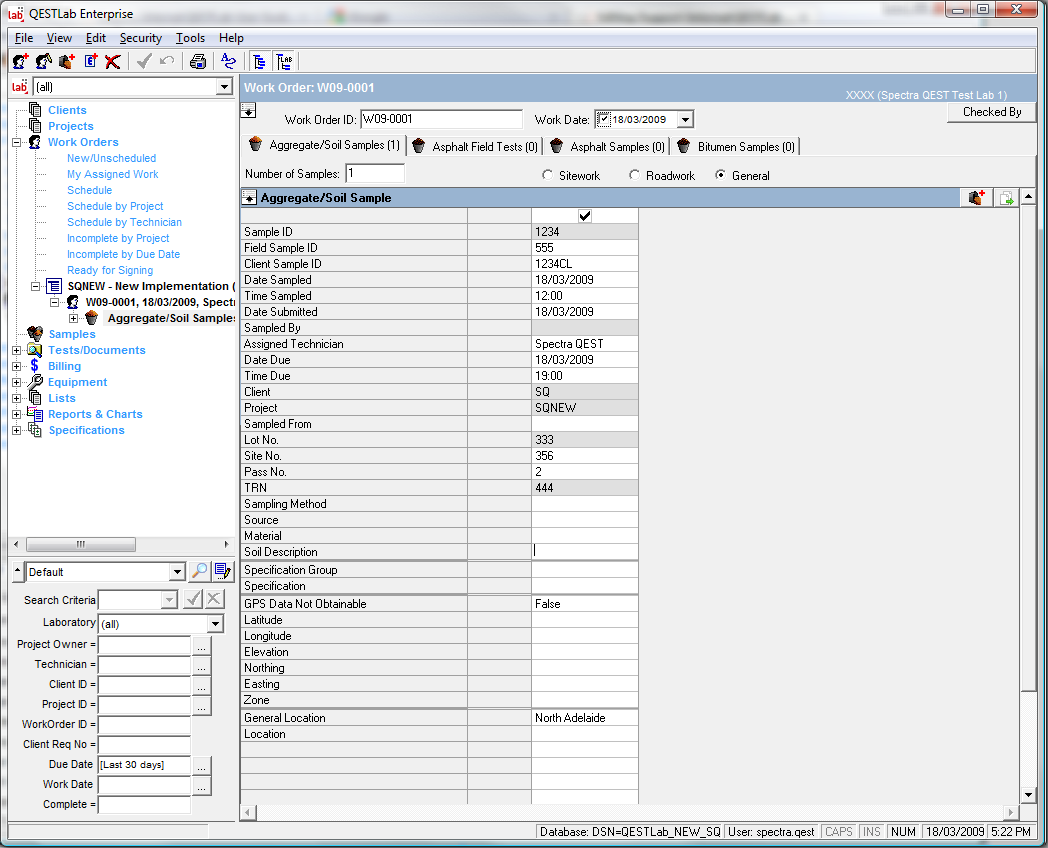The height and width of the screenshot is (848, 1048).
Task: Click the red X delete toolbar icon
Action: 112,62
